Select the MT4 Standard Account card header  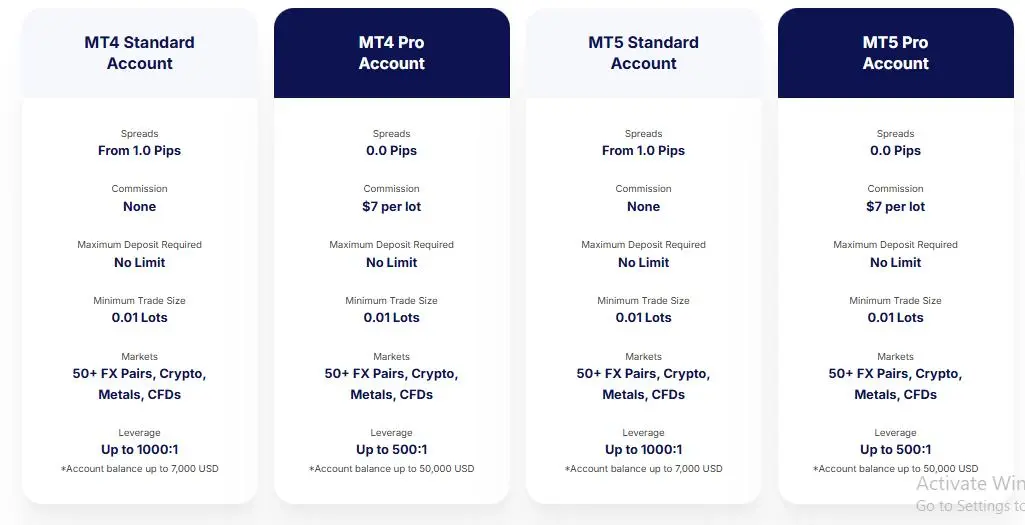pyautogui.click(x=139, y=53)
